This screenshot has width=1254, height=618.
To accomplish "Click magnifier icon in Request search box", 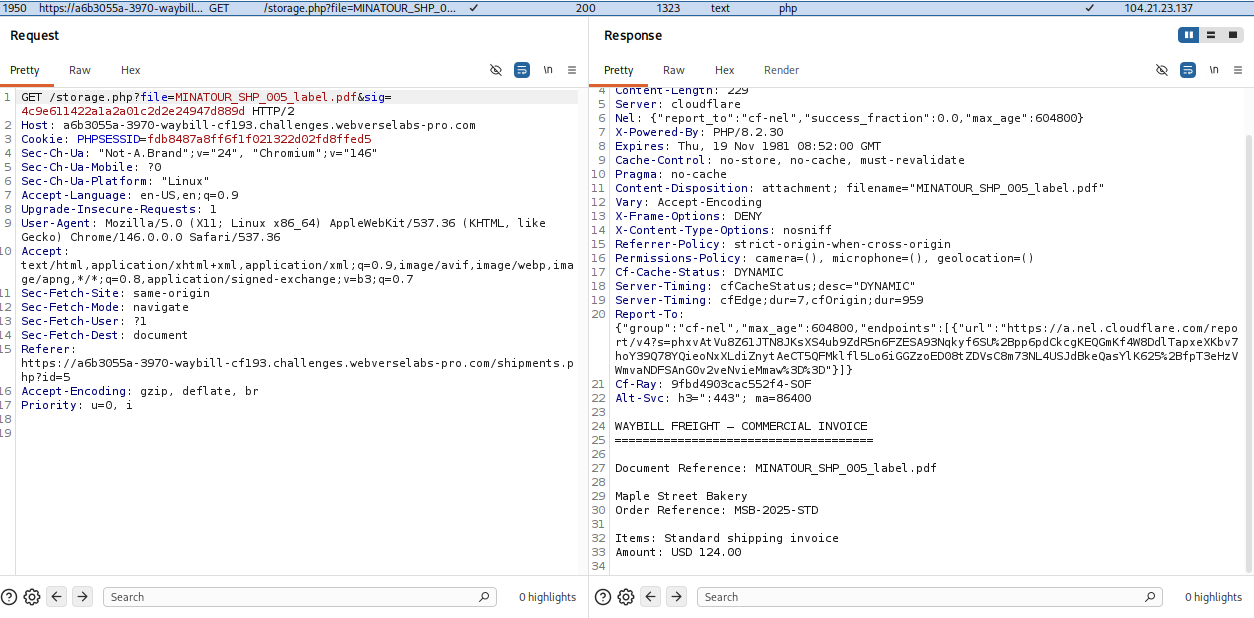I will 485,597.
